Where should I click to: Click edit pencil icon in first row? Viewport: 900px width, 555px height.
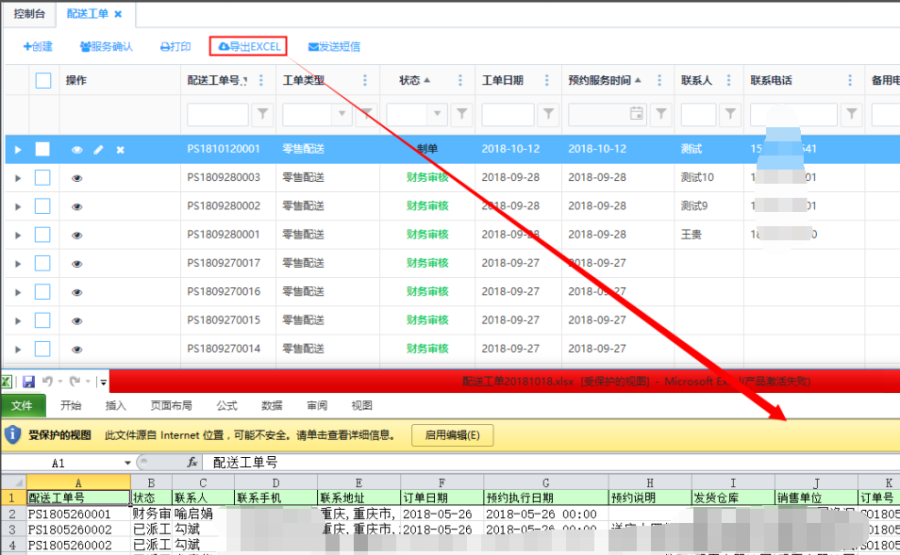pos(98,150)
